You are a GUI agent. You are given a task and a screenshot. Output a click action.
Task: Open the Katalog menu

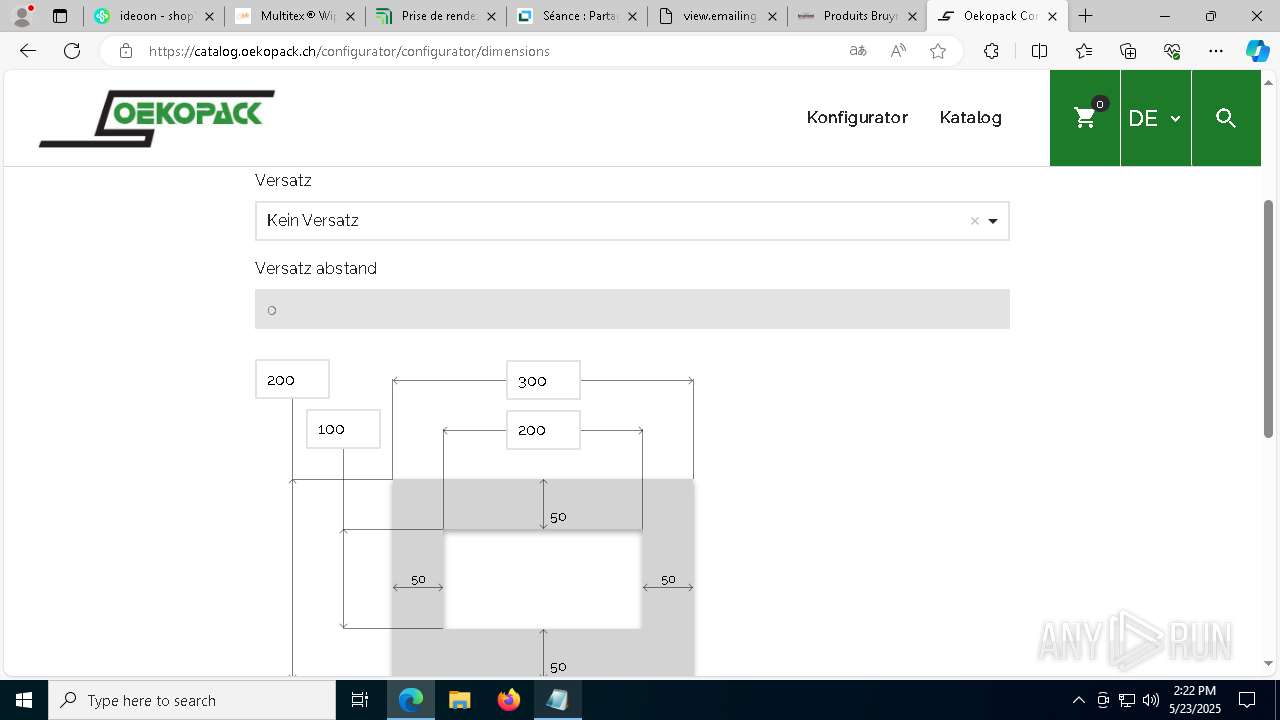tap(970, 117)
